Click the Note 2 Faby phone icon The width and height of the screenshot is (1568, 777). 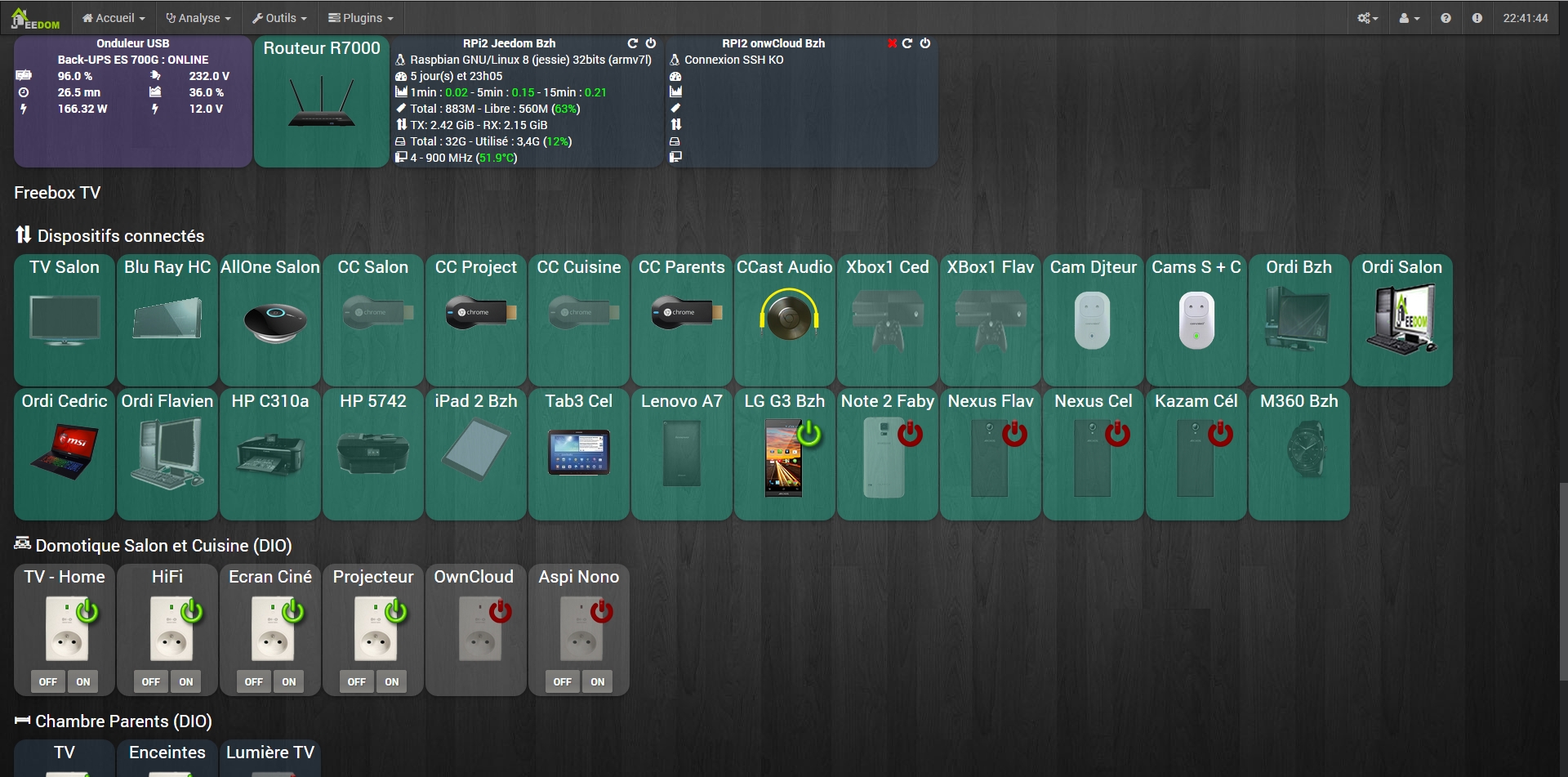pos(884,458)
